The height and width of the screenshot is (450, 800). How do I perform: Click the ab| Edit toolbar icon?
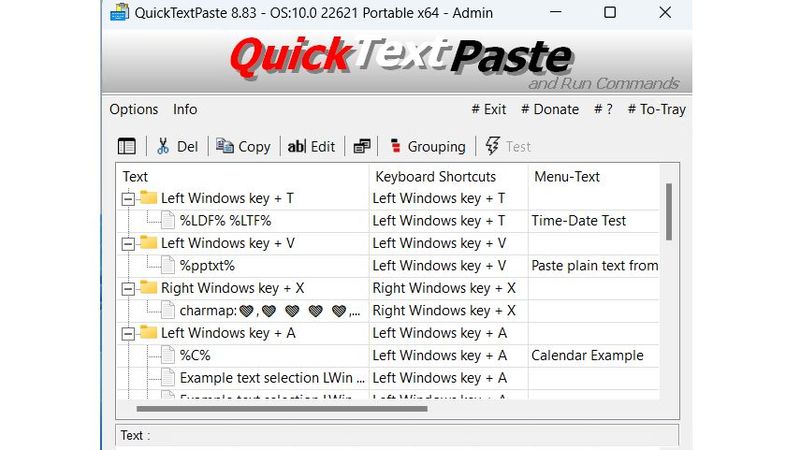296,146
